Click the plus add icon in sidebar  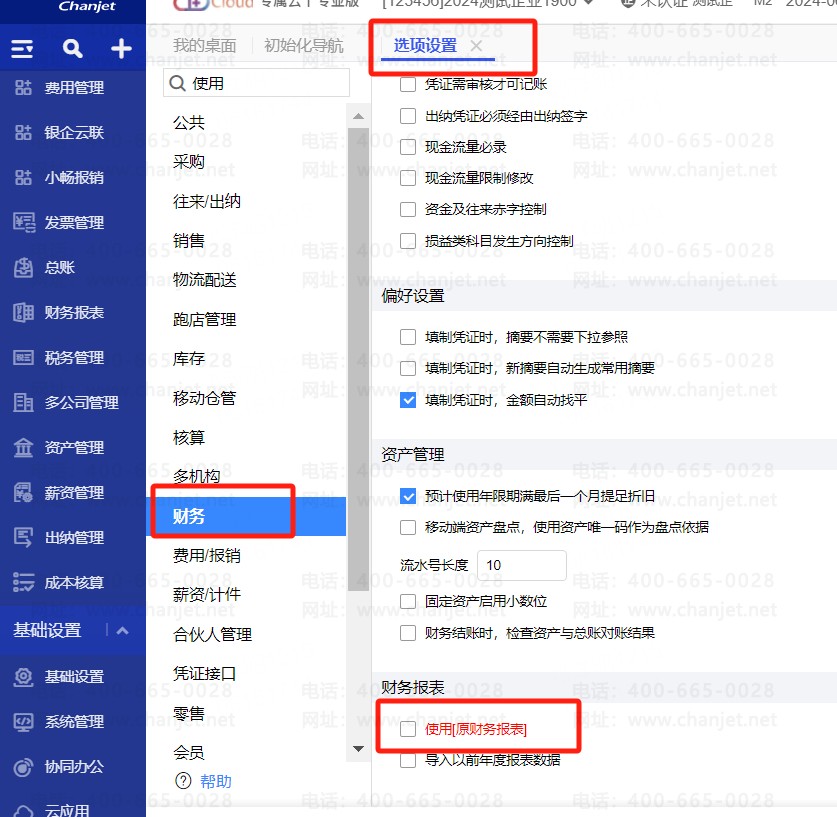[x=121, y=49]
